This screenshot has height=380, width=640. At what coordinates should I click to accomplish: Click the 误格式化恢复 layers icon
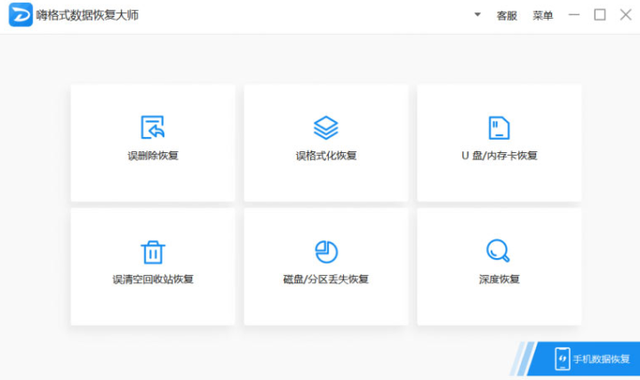[x=326, y=127]
